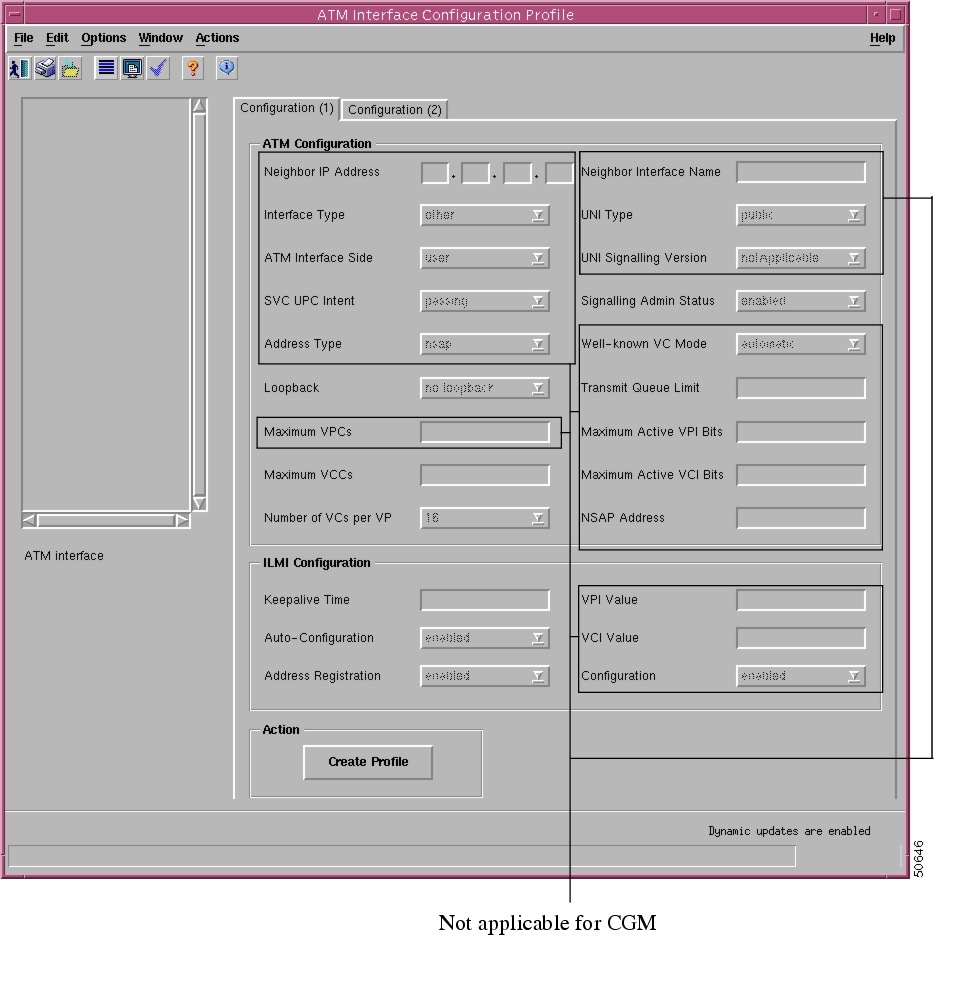This screenshot has height=983, width=960.
Task: Click the NSAP Address input field
Action: coord(801,518)
